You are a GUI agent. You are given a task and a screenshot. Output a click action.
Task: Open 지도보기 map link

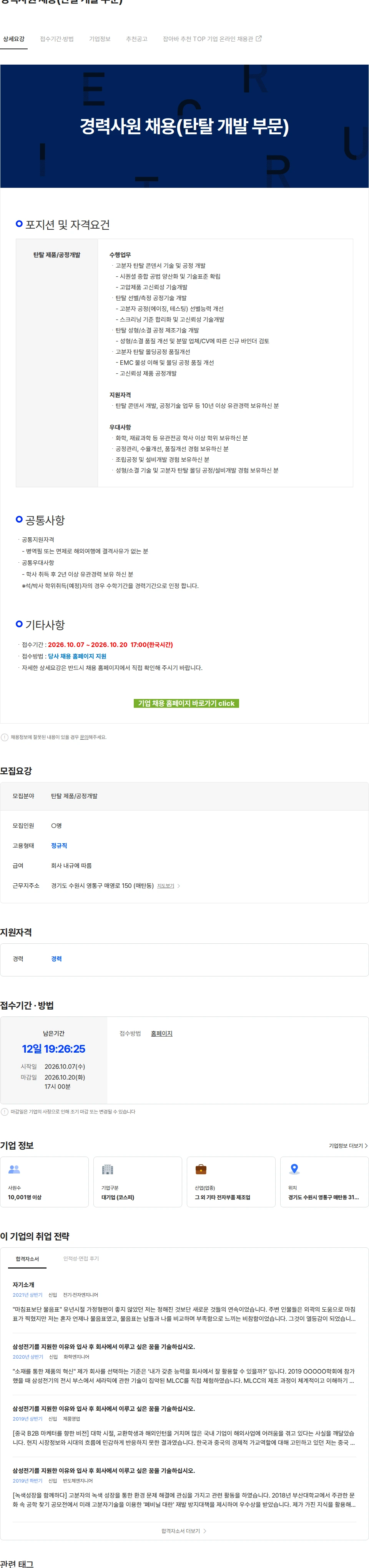click(x=165, y=886)
